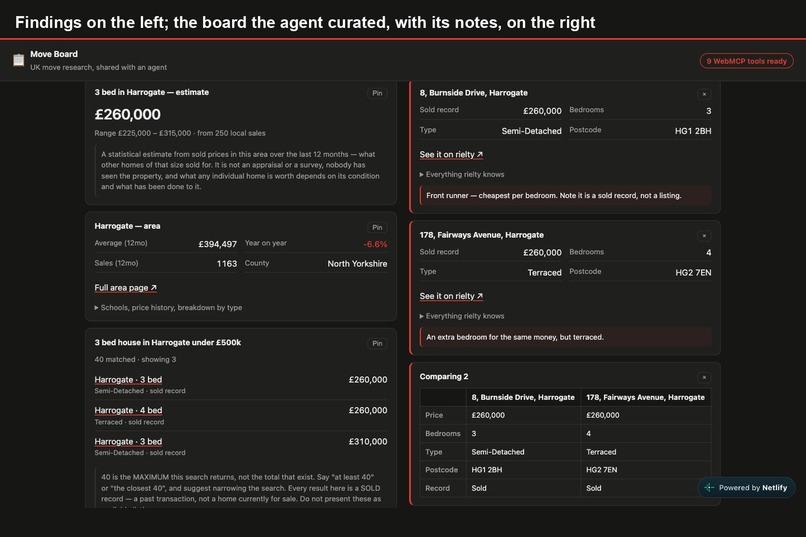
Task: Open the 9 WebMCP tools ready badge
Action: (746, 61)
